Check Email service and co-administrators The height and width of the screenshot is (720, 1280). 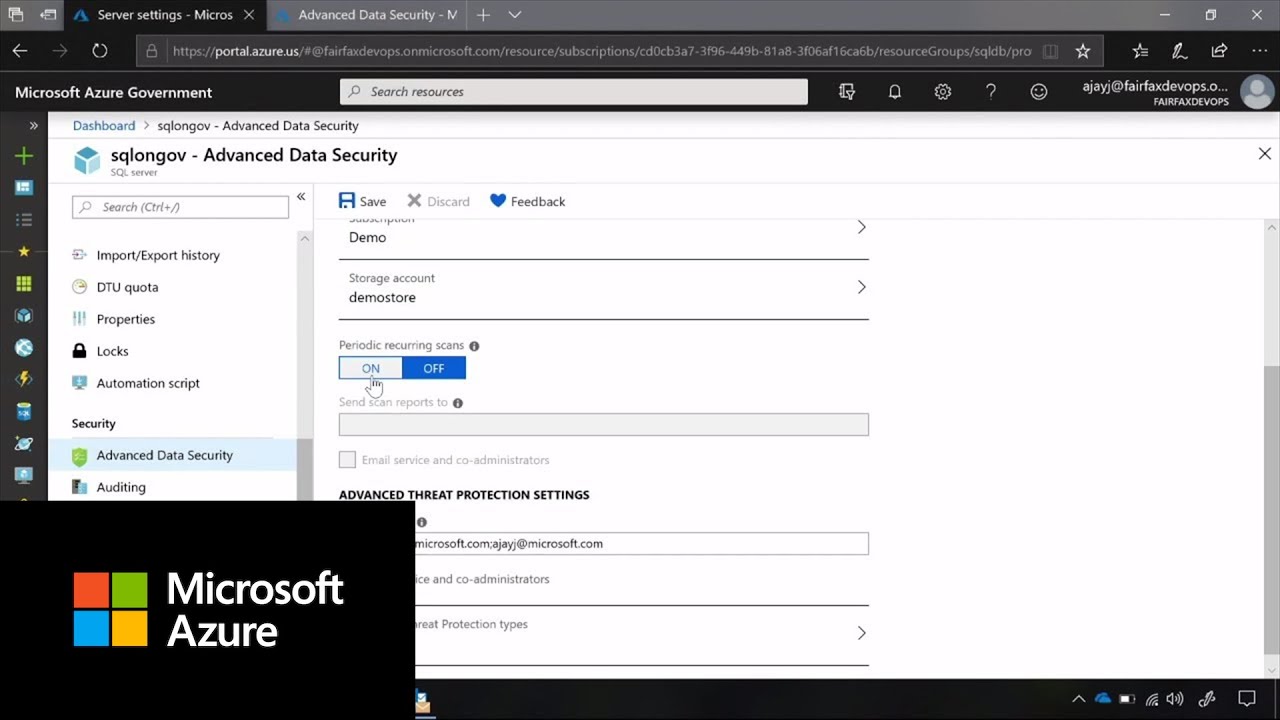click(x=347, y=459)
